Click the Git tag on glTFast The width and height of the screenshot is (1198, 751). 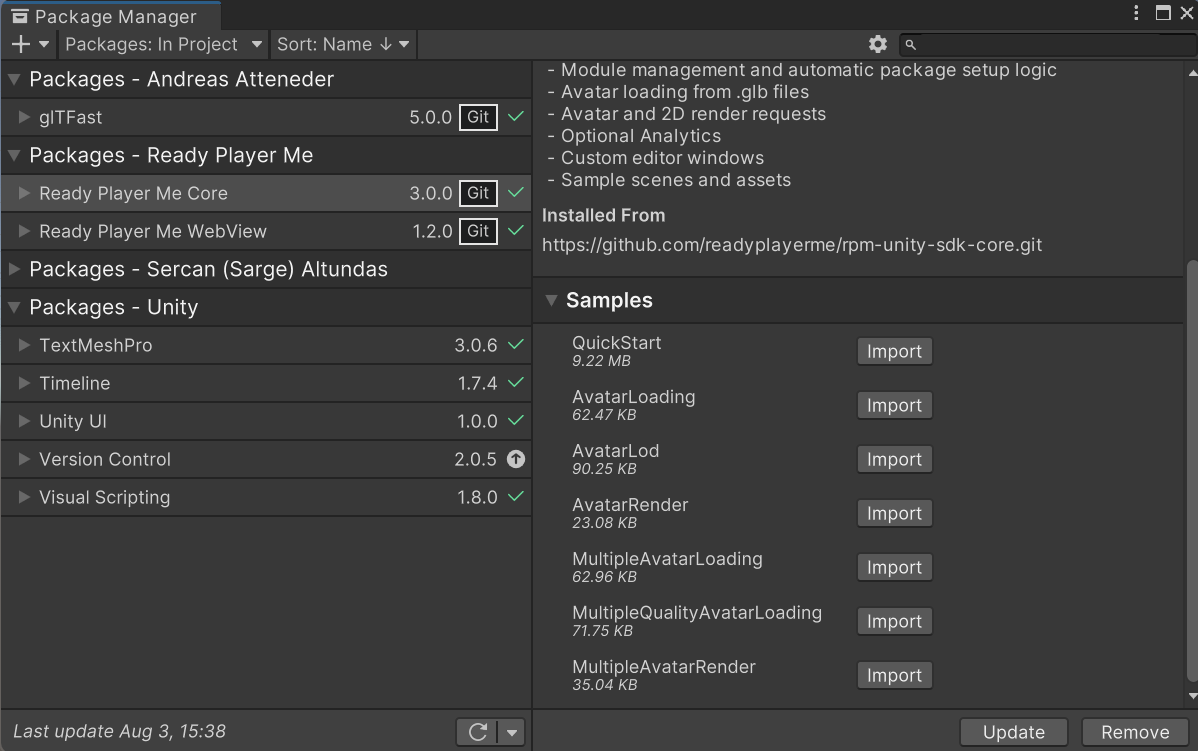click(478, 117)
